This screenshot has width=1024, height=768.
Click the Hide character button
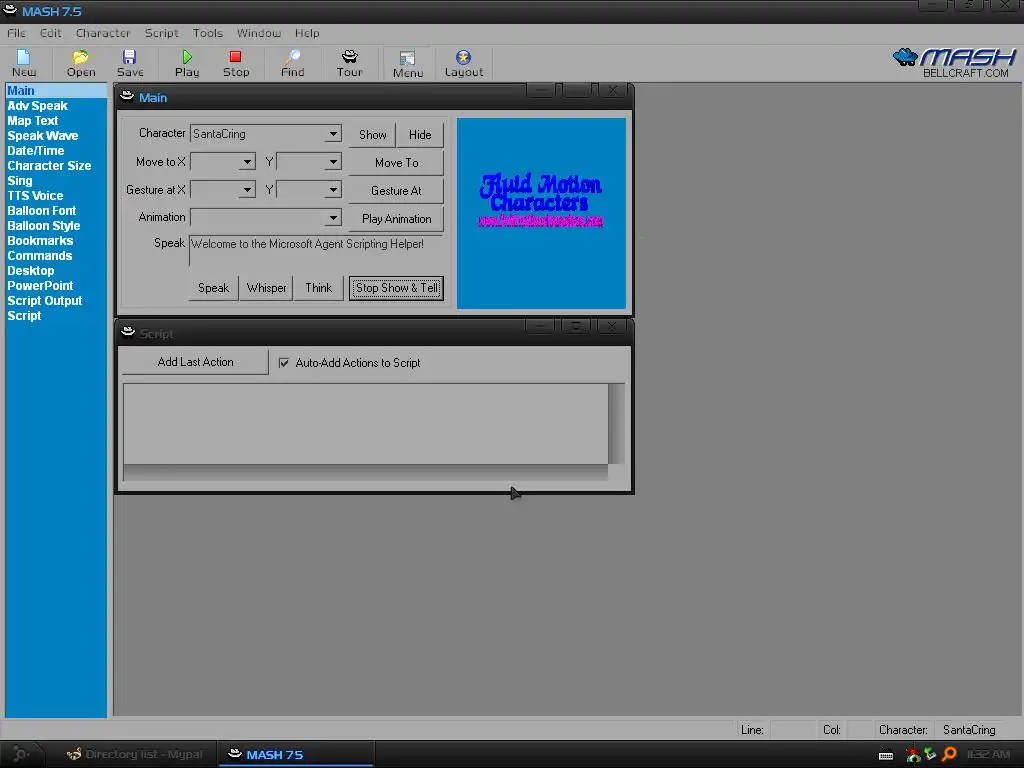[420, 135]
